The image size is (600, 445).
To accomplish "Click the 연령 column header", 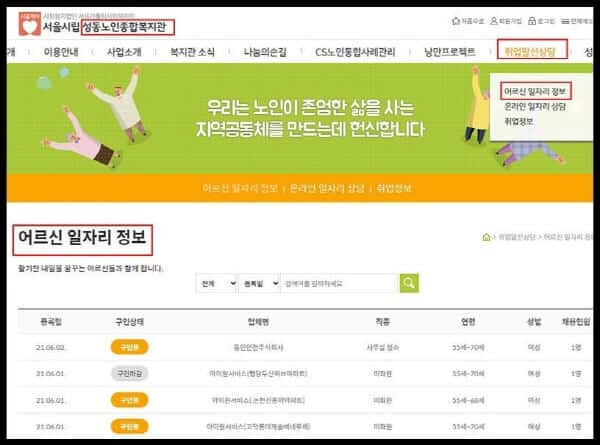I will (x=468, y=322).
